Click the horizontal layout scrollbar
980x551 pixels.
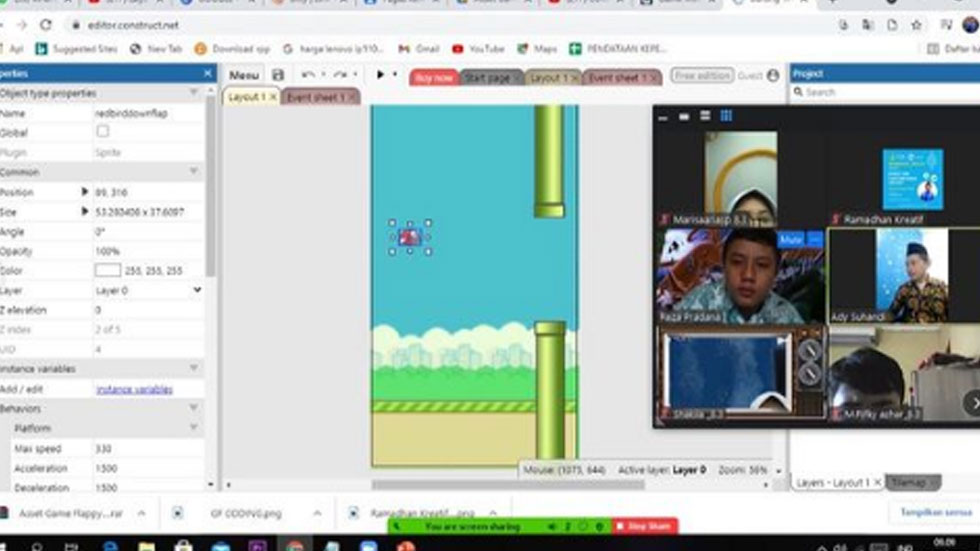(508, 485)
